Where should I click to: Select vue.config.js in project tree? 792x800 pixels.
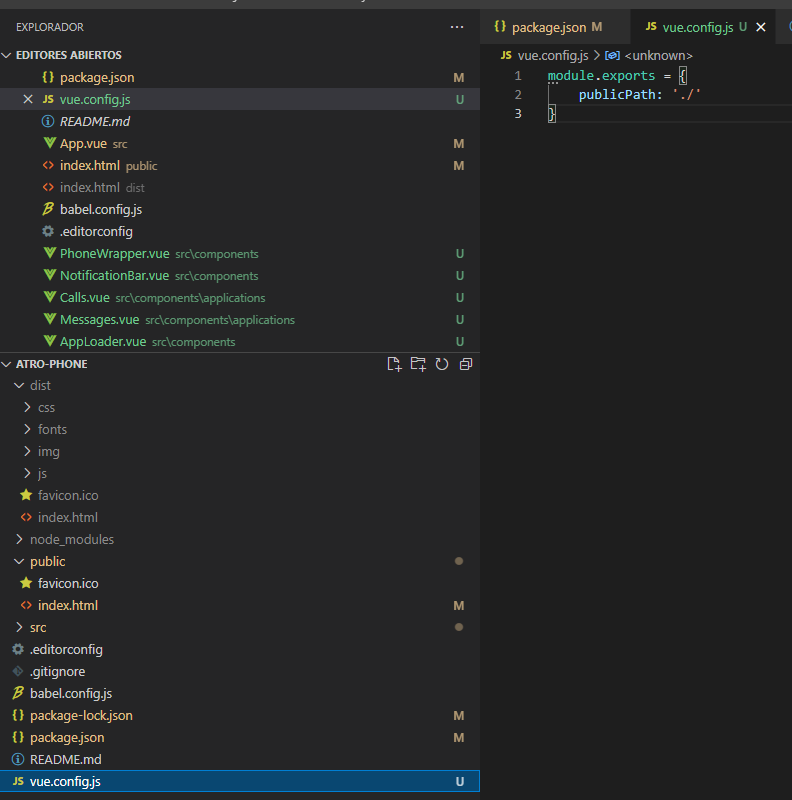point(240,782)
